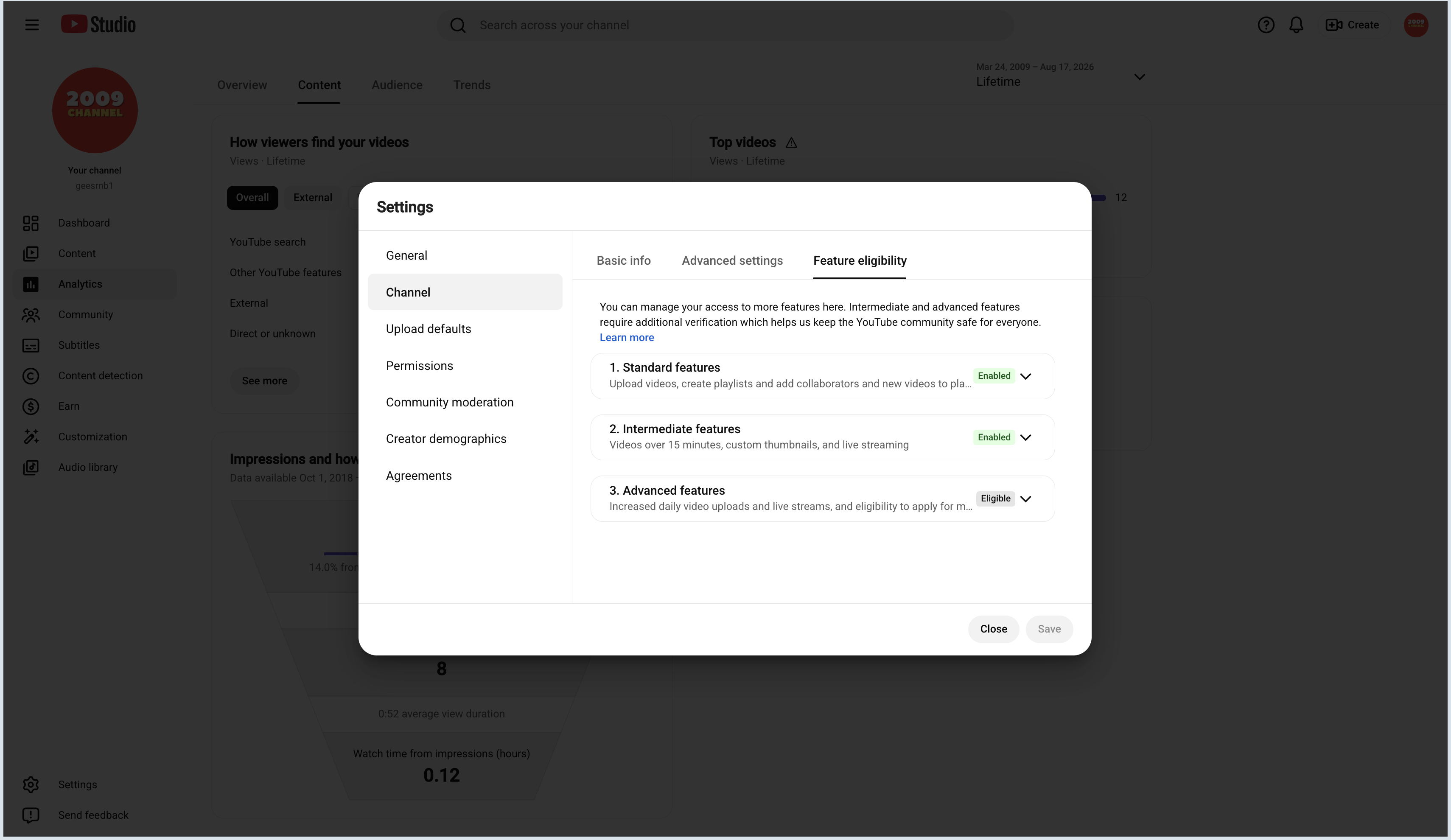This screenshot has height=840, width=1451.
Task: Click the warning triangle beside Top videos
Action: pyautogui.click(x=791, y=142)
